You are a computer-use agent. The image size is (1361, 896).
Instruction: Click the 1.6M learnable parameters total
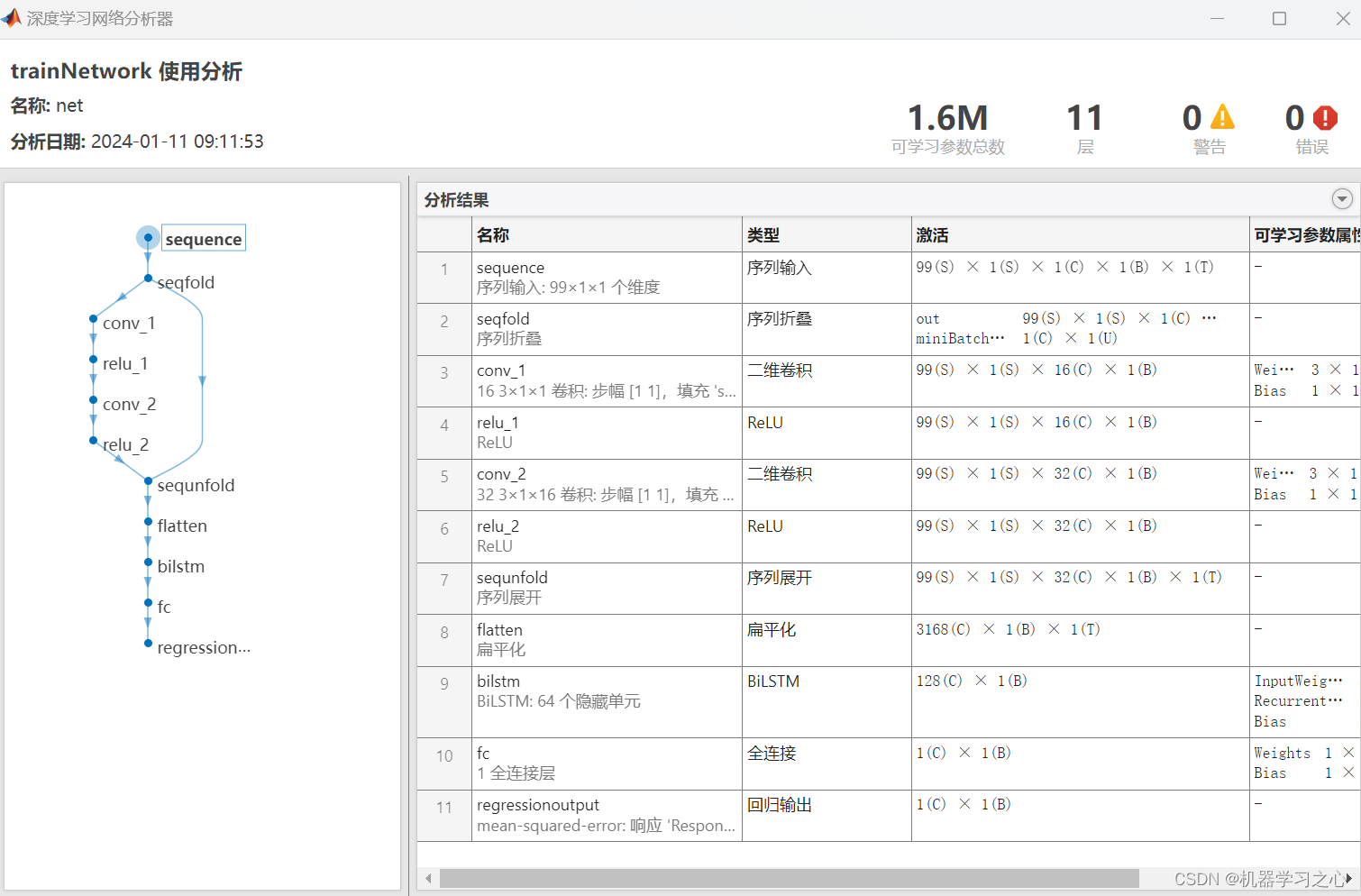click(947, 118)
